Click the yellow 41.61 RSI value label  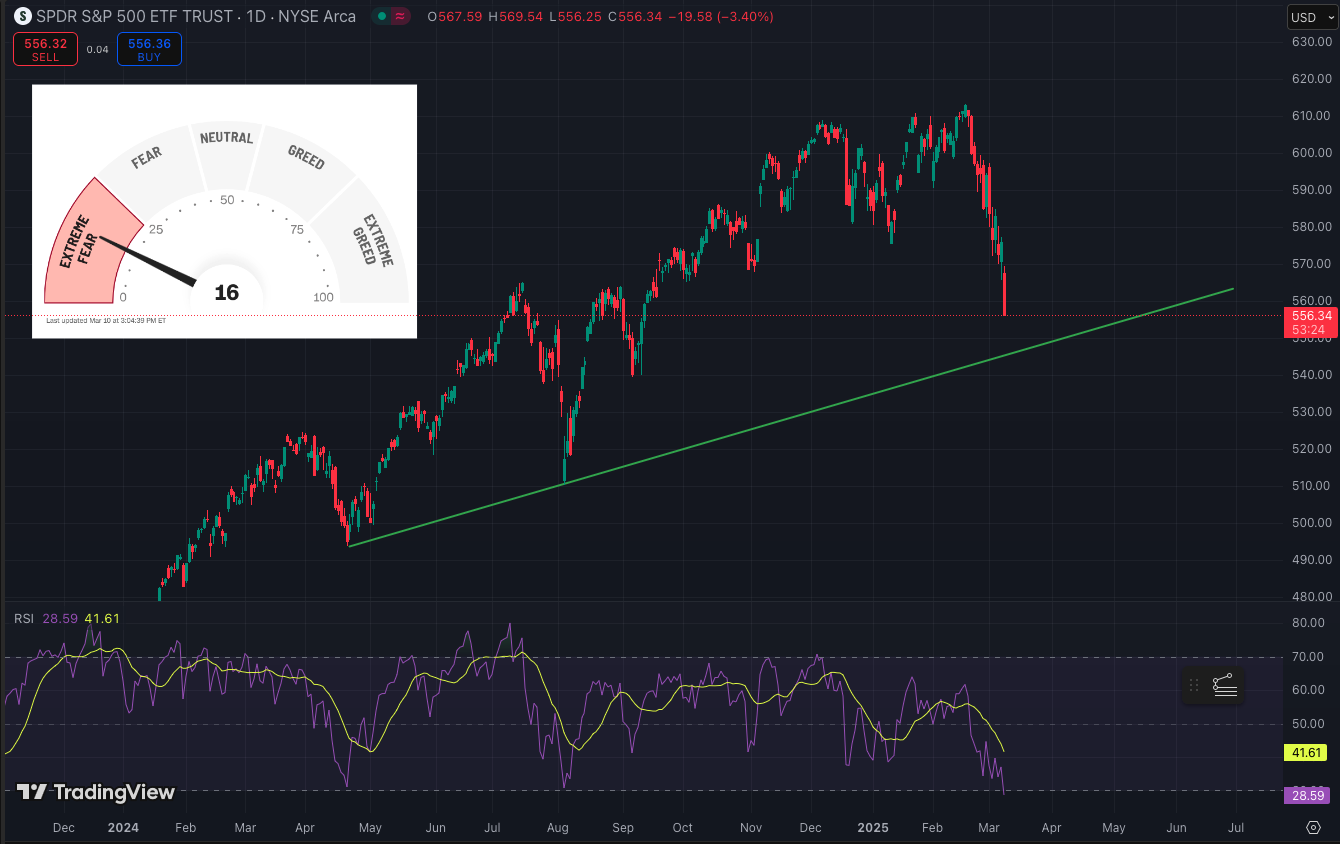(x=1308, y=752)
